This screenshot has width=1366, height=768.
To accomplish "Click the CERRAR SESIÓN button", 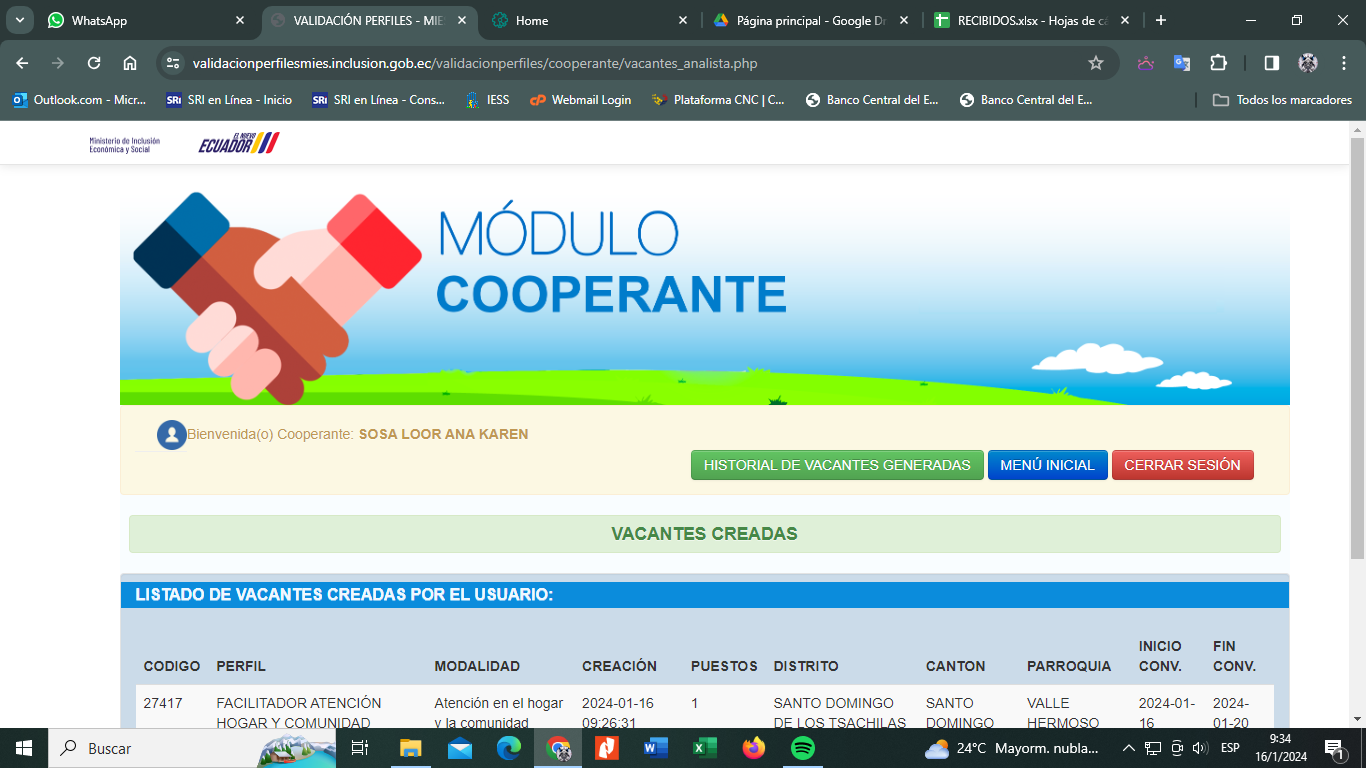I will coord(1182,465).
